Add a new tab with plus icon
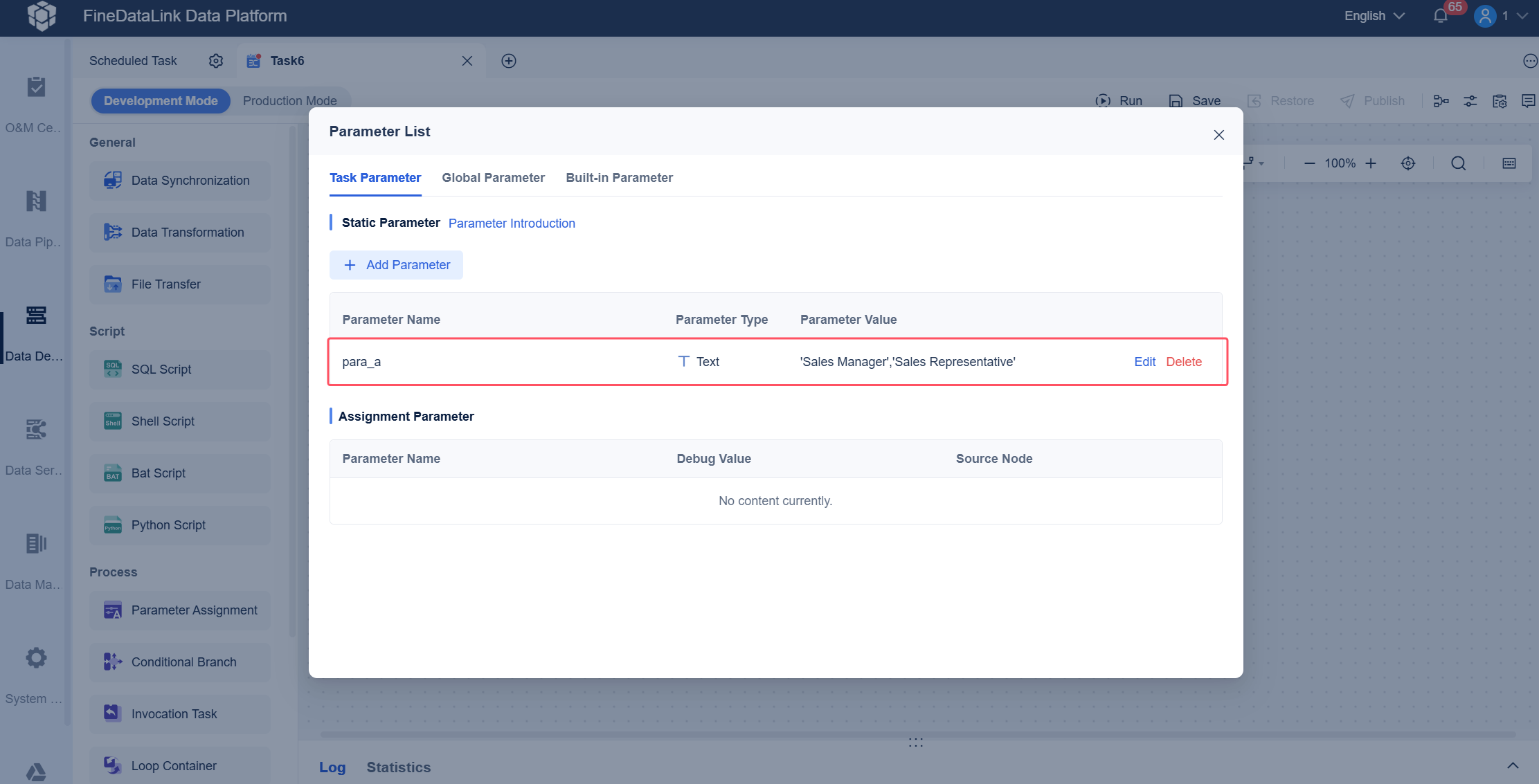 [509, 61]
